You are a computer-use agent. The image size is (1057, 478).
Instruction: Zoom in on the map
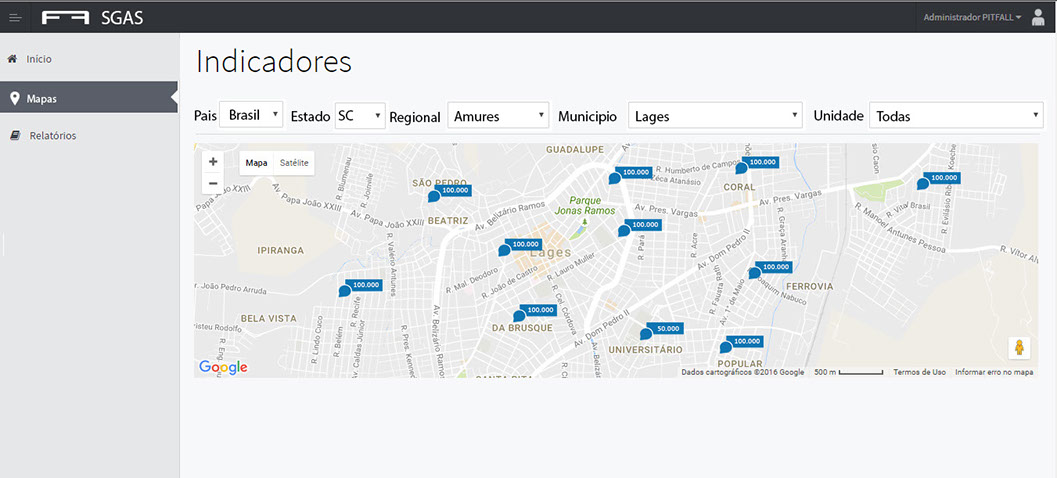pyautogui.click(x=213, y=161)
